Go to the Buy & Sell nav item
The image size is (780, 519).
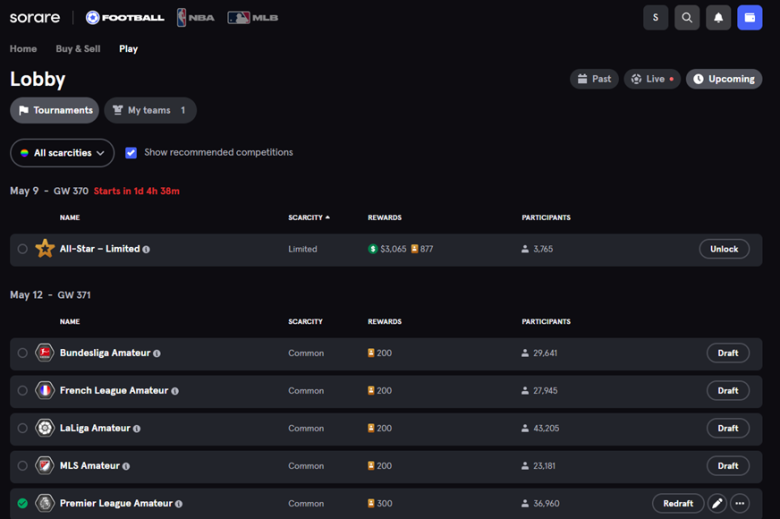tap(78, 49)
